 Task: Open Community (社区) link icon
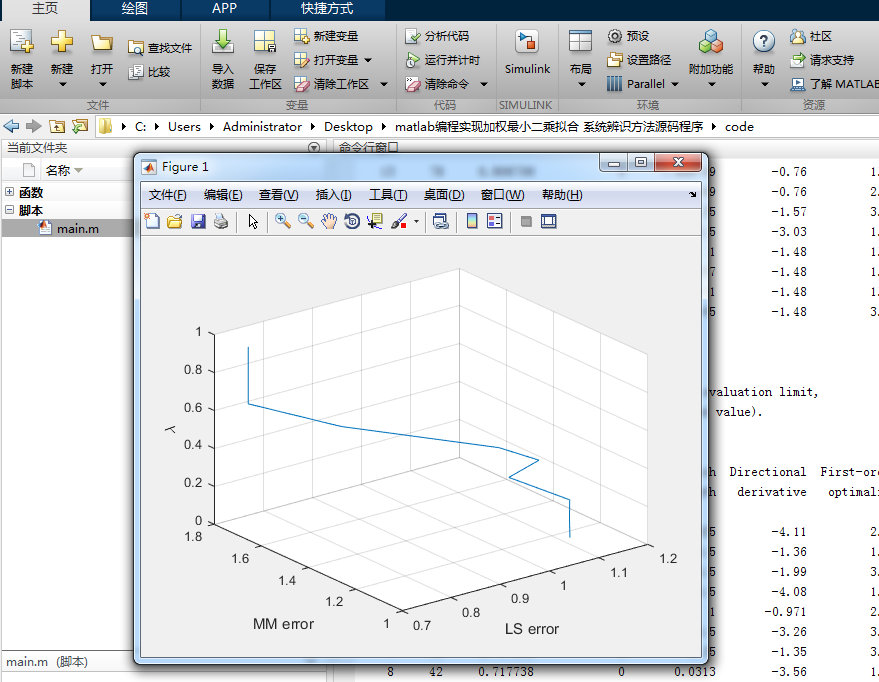click(798, 36)
